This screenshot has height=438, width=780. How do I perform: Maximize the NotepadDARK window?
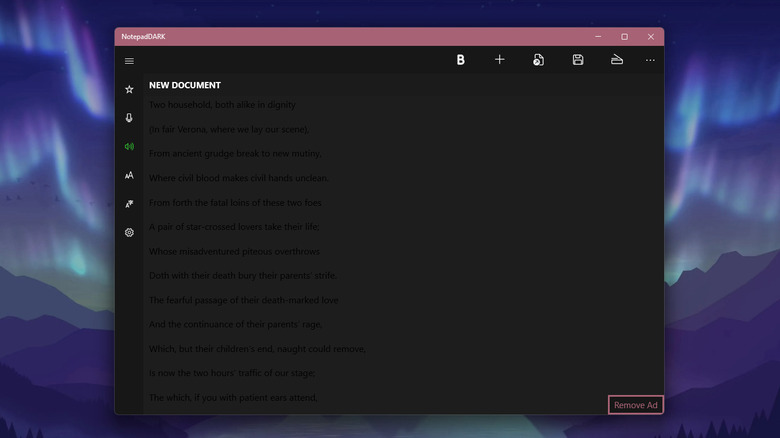(625, 37)
